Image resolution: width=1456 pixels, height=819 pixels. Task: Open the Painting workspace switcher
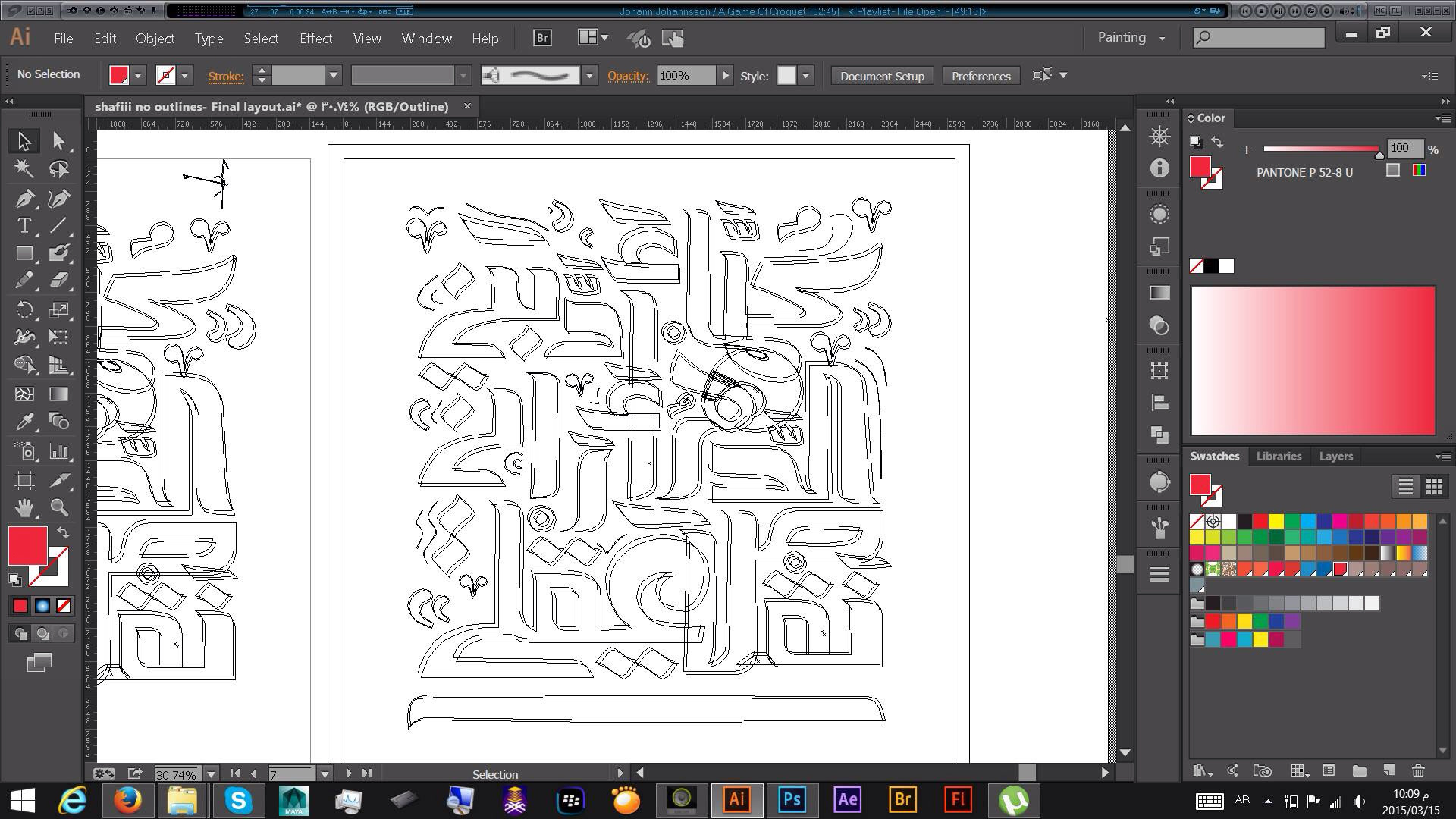point(1131,38)
